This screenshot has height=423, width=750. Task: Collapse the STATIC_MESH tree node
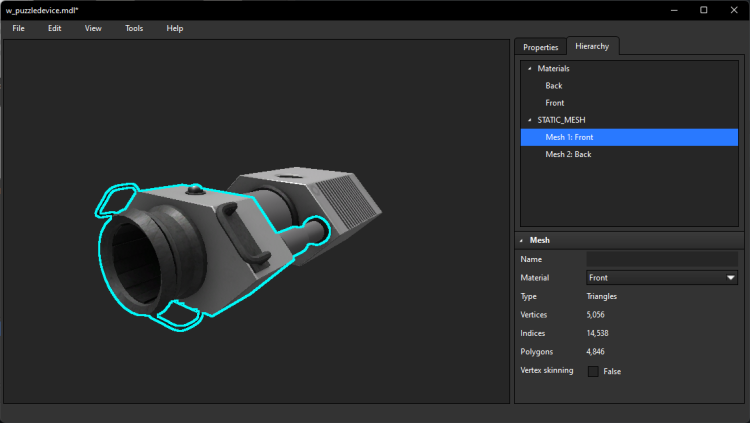(x=529, y=120)
